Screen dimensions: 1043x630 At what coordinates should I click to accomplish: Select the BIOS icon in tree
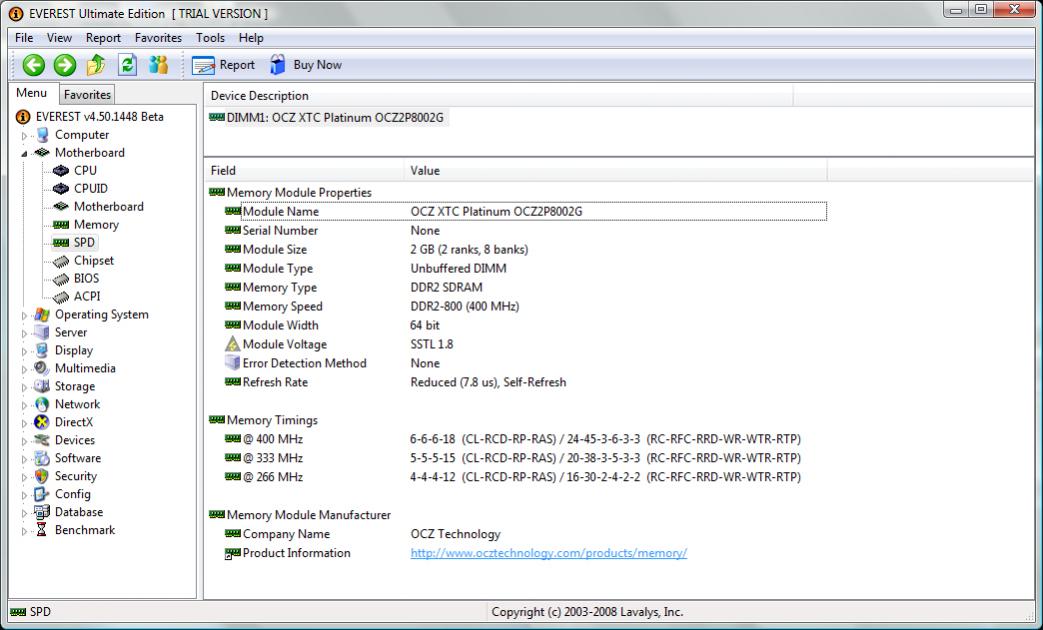click(61, 279)
